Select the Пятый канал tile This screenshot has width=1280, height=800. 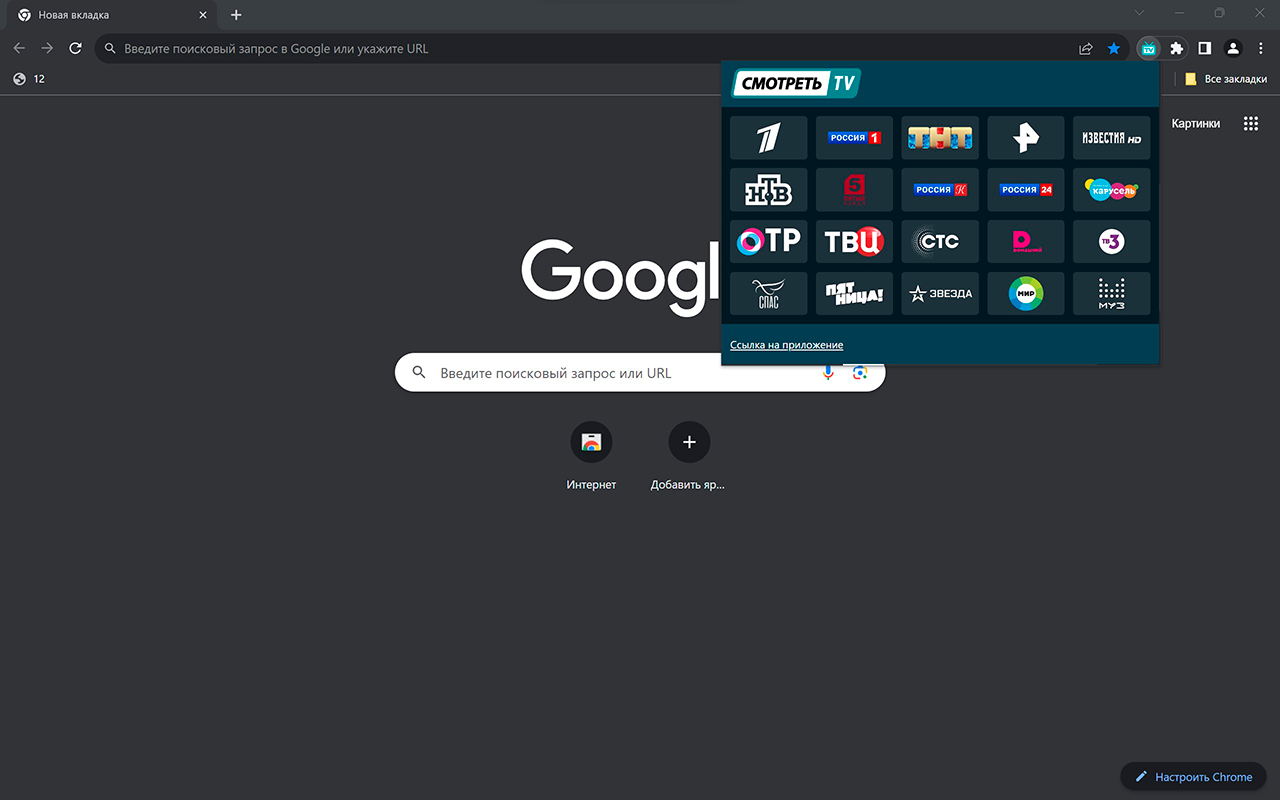pos(854,190)
